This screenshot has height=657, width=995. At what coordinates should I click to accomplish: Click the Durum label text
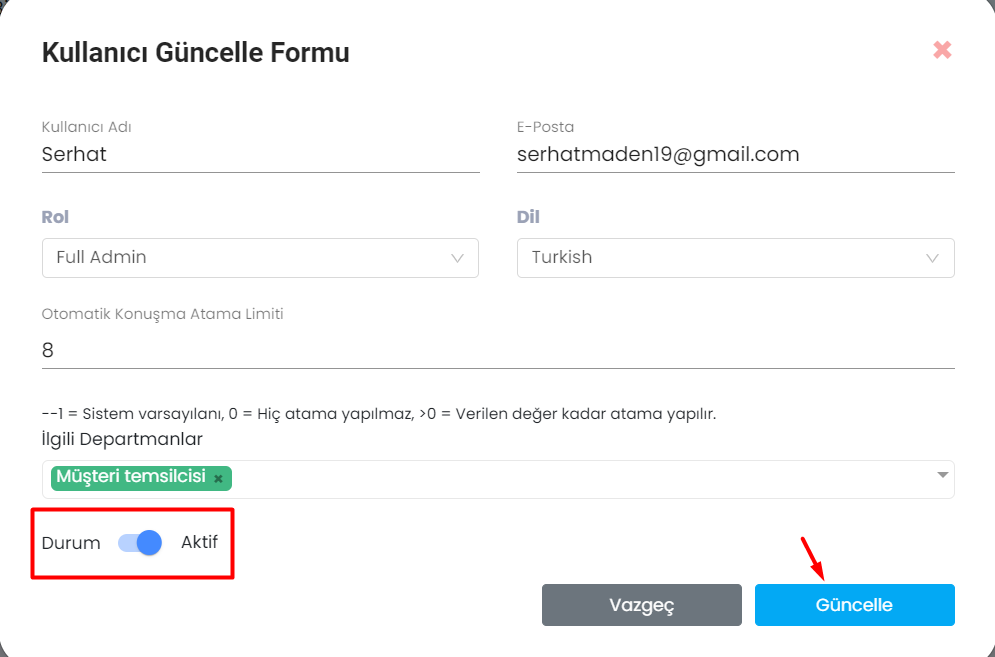pyautogui.click(x=71, y=543)
